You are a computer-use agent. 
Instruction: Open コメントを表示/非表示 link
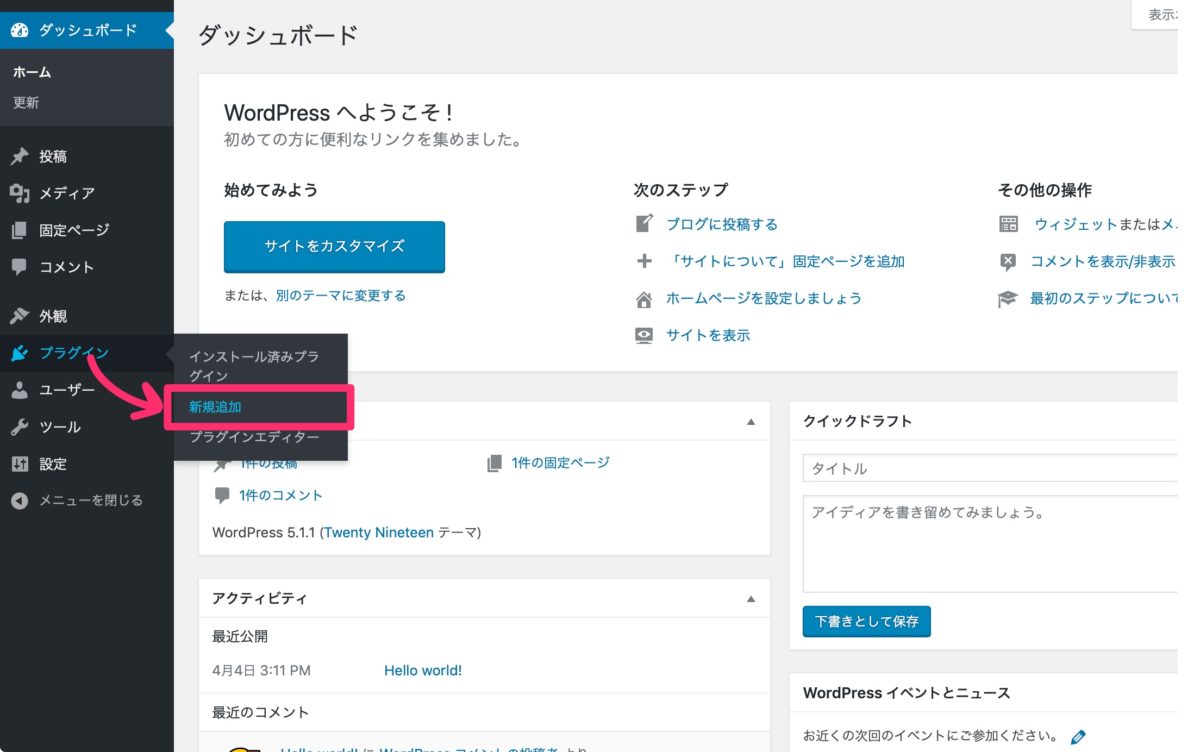[1104, 261]
